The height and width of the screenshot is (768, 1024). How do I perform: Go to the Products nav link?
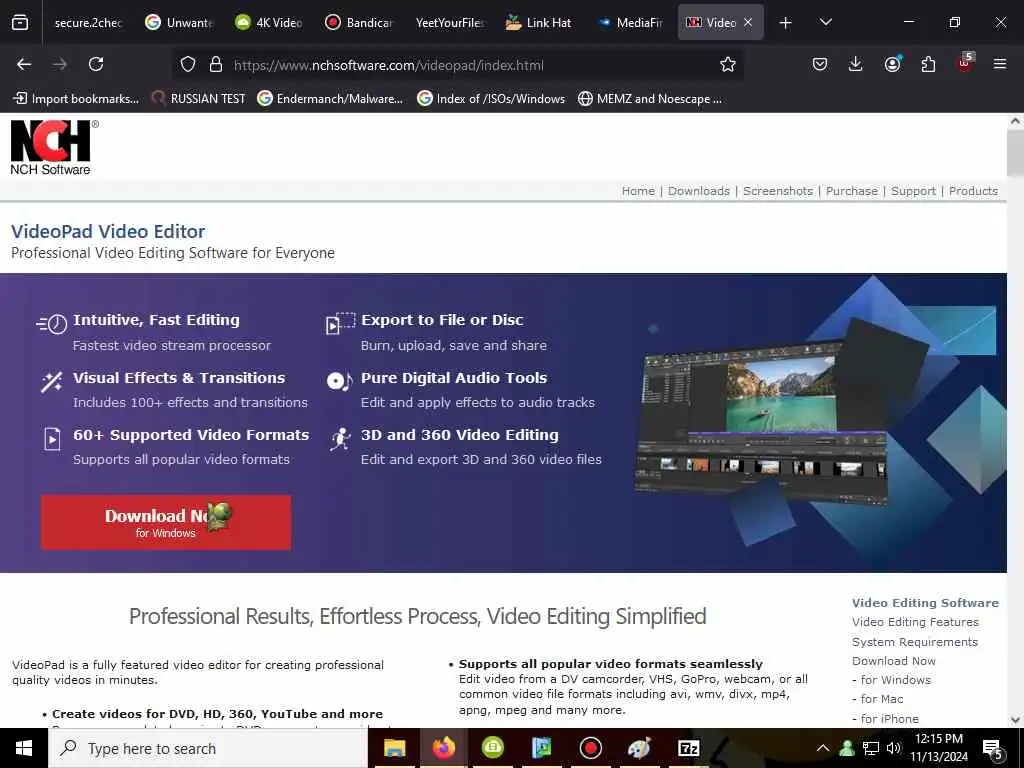click(x=973, y=191)
